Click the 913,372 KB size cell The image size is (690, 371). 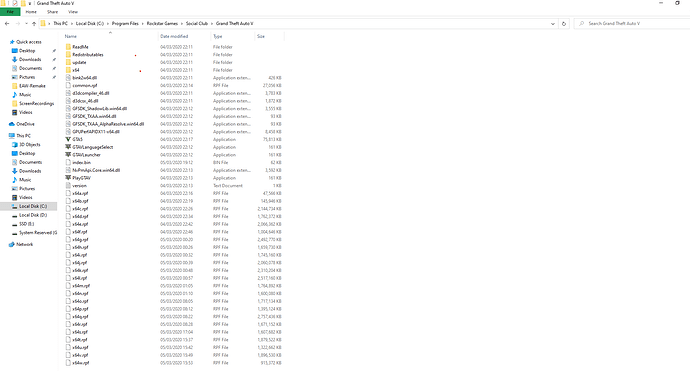click(x=271, y=363)
